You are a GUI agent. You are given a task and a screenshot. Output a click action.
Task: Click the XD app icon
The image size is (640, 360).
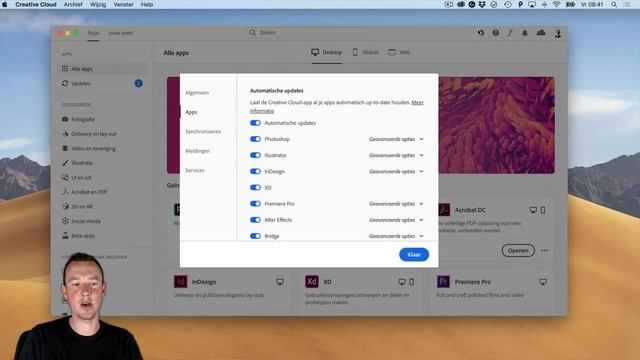click(312, 282)
